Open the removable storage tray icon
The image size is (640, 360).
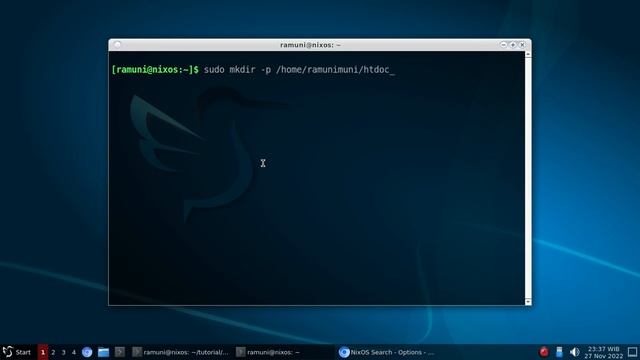[x=559, y=352]
